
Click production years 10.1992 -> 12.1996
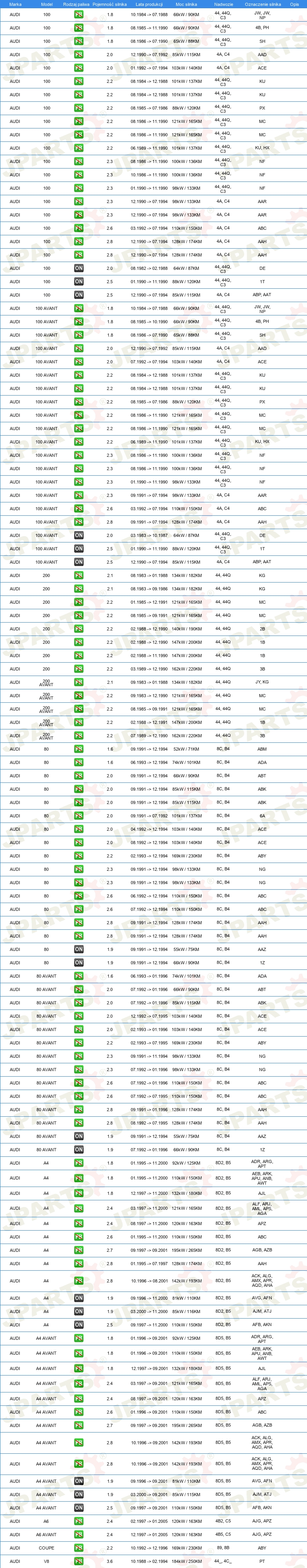[149, 1547]
